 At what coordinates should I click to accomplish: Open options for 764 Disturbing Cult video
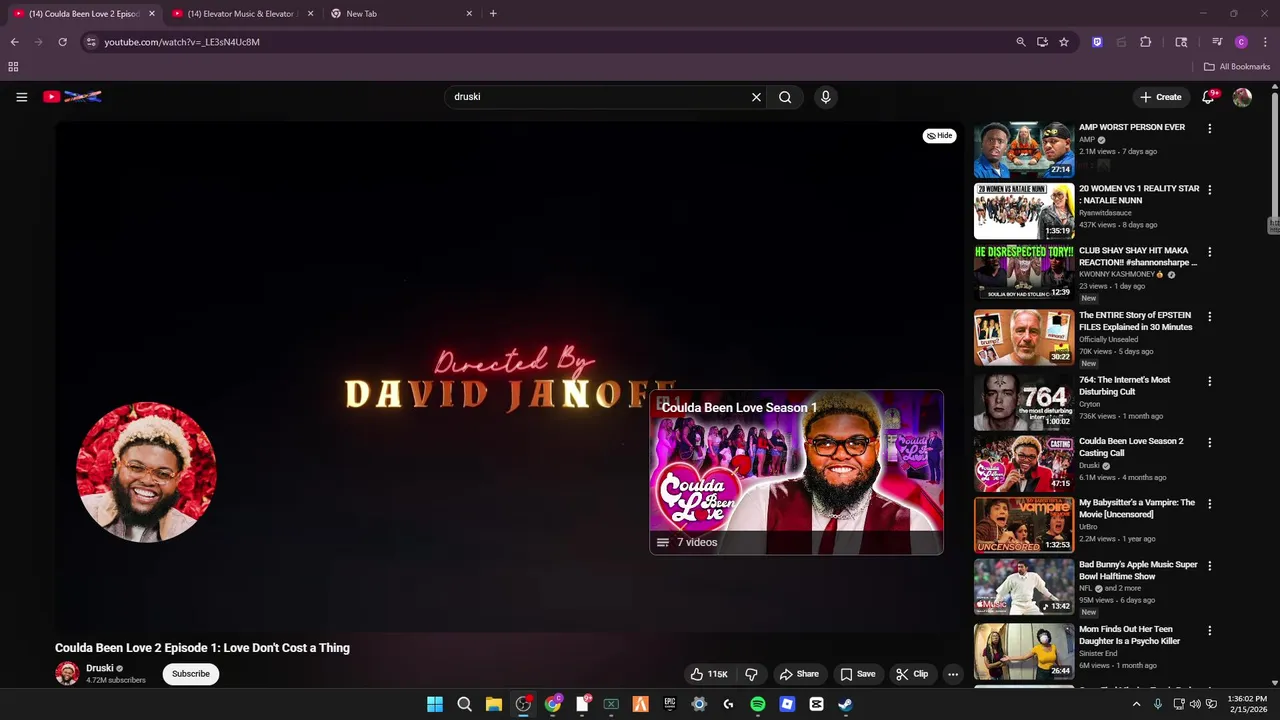[1210, 381]
